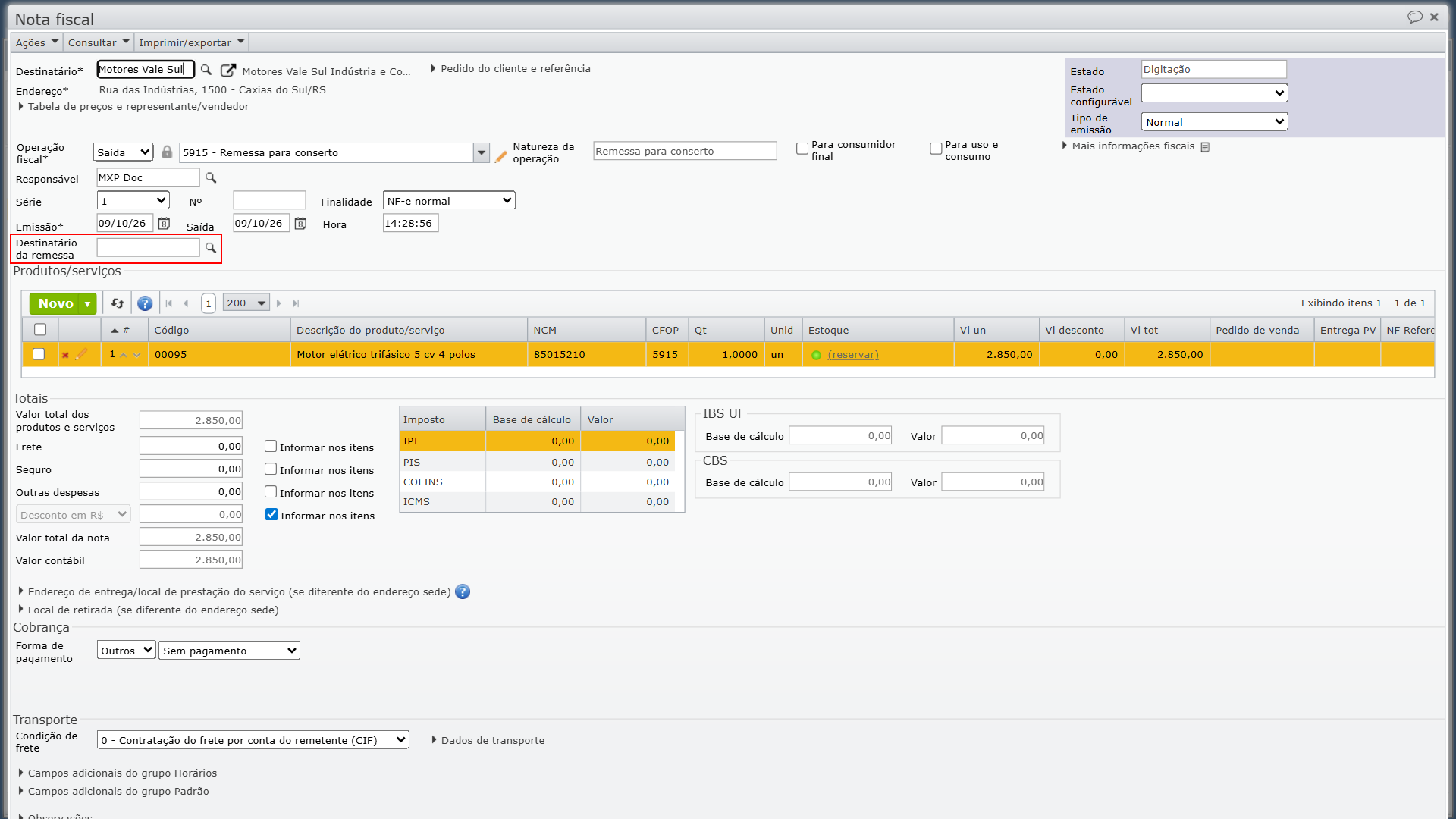
Task: Refresh the products grid
Action: click(118, 303)
